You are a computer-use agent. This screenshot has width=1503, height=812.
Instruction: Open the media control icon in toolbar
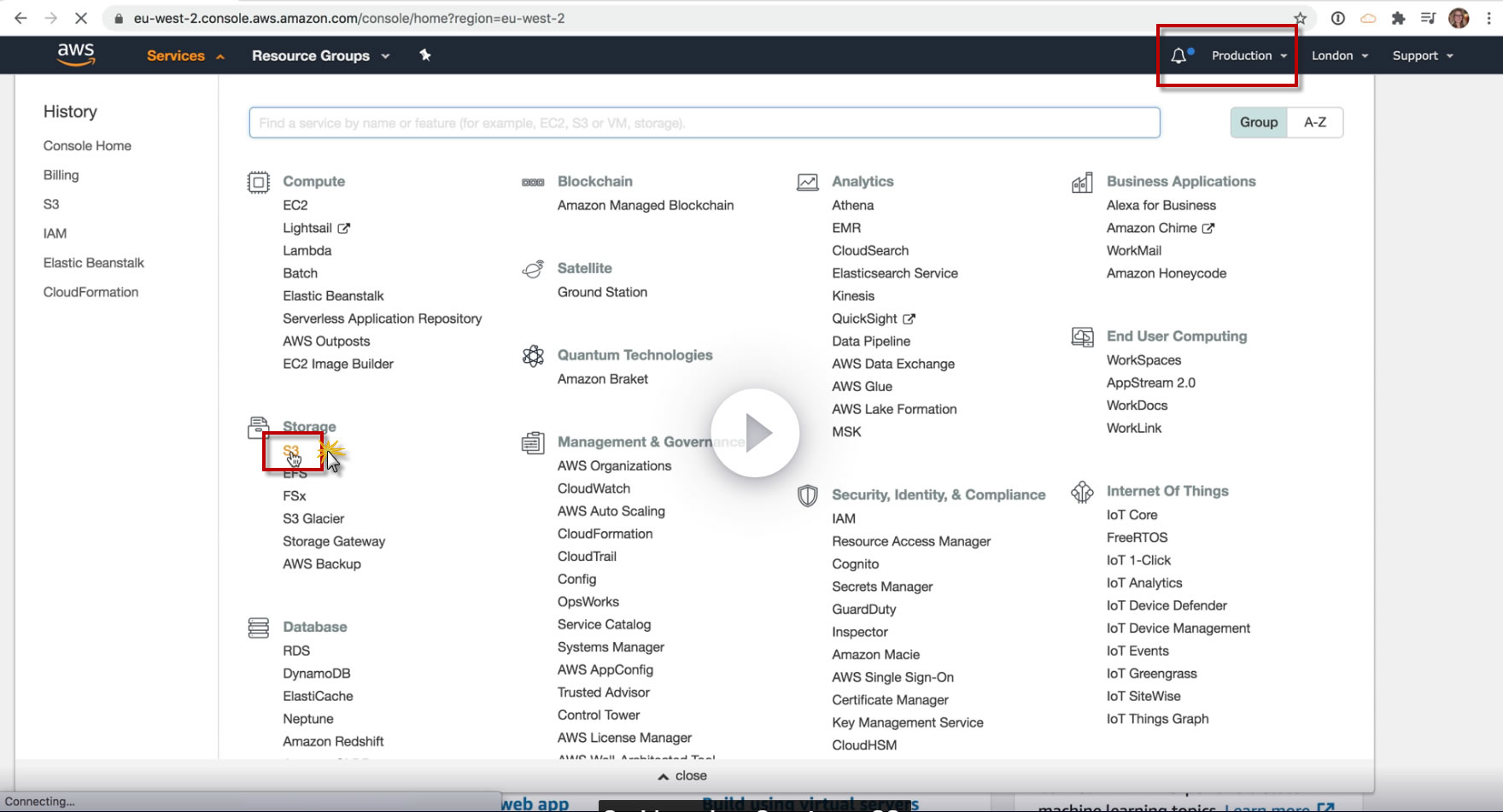coord(1428,18)
